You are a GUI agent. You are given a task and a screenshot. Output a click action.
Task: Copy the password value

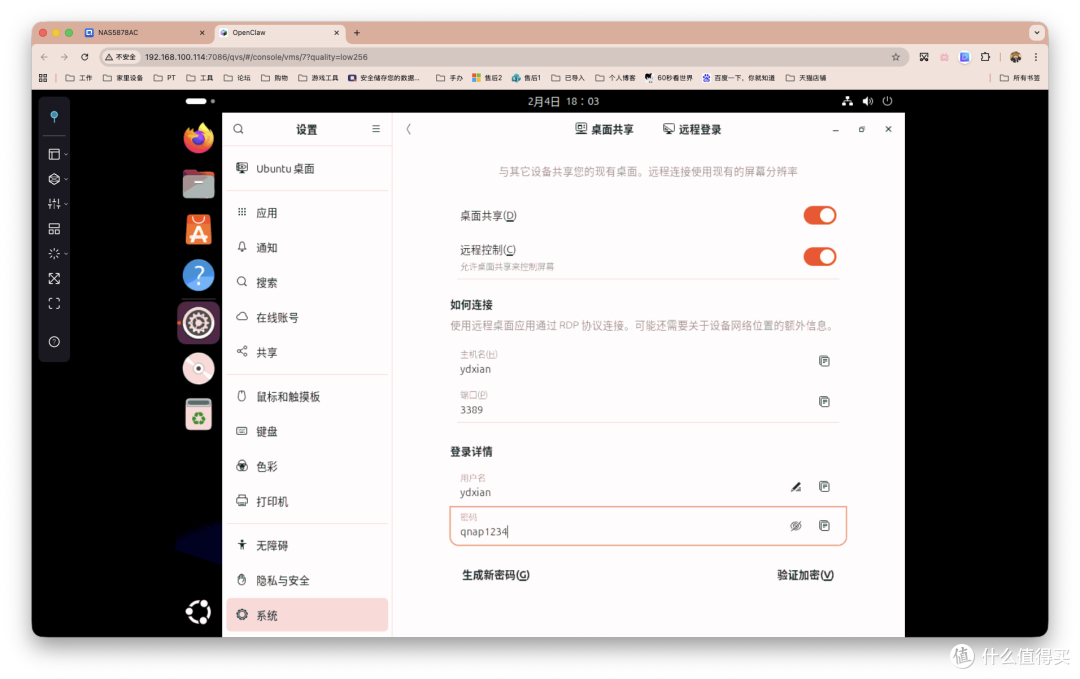[824, 525]
